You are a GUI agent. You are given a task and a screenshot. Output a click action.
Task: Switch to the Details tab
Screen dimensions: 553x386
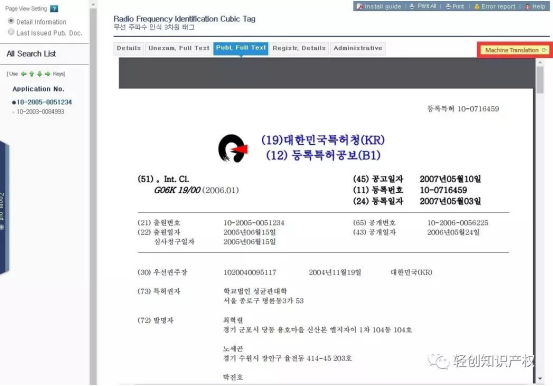(x=128, y=48)
